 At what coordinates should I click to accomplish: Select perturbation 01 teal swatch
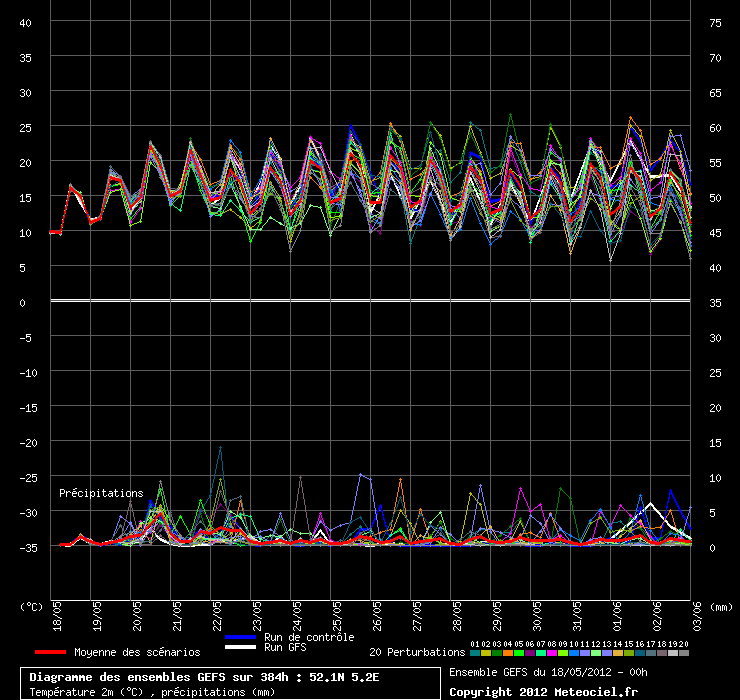tap(475, 653)
